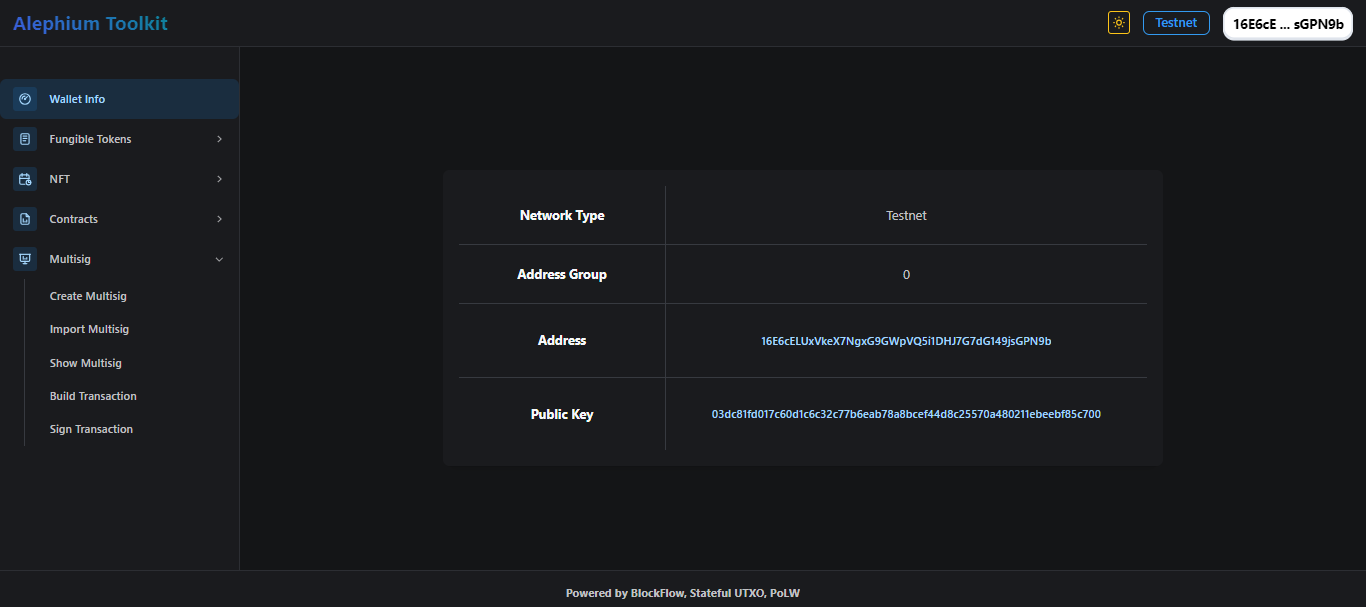Open the Fungible Tokens menu label
Viewport: 1366px width, 607px height.
90,139
